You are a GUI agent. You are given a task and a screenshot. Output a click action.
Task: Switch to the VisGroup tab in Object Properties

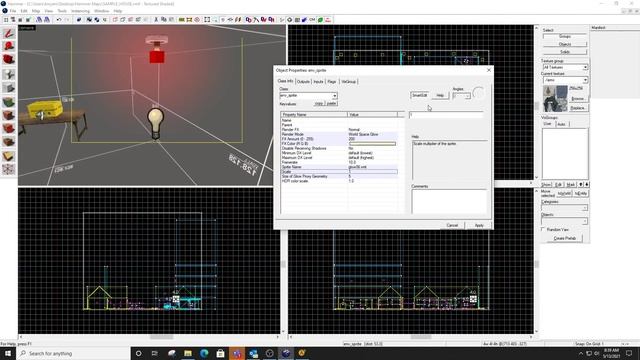pos(349,82)
